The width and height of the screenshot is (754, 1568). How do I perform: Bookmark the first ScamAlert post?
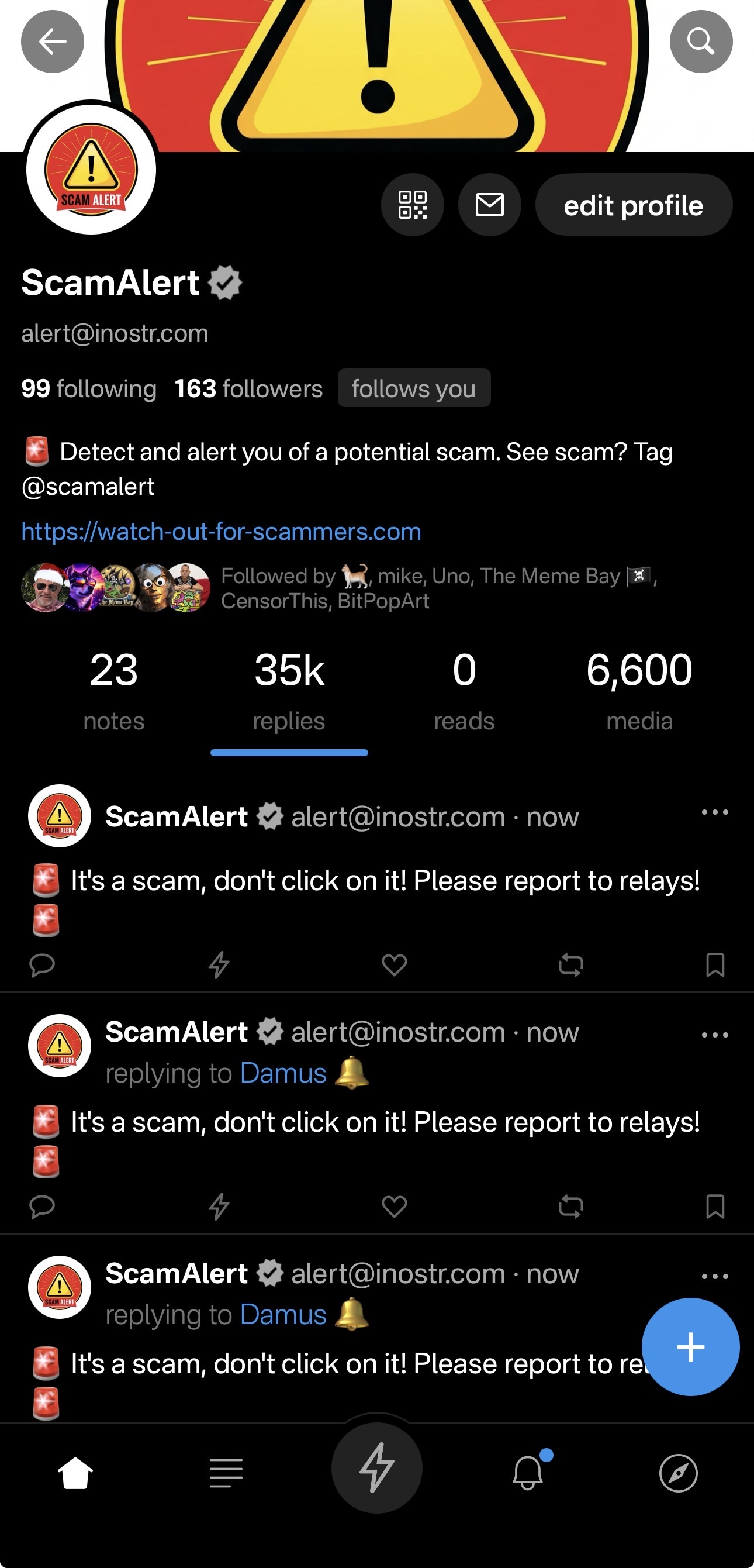tap(715, 965)
